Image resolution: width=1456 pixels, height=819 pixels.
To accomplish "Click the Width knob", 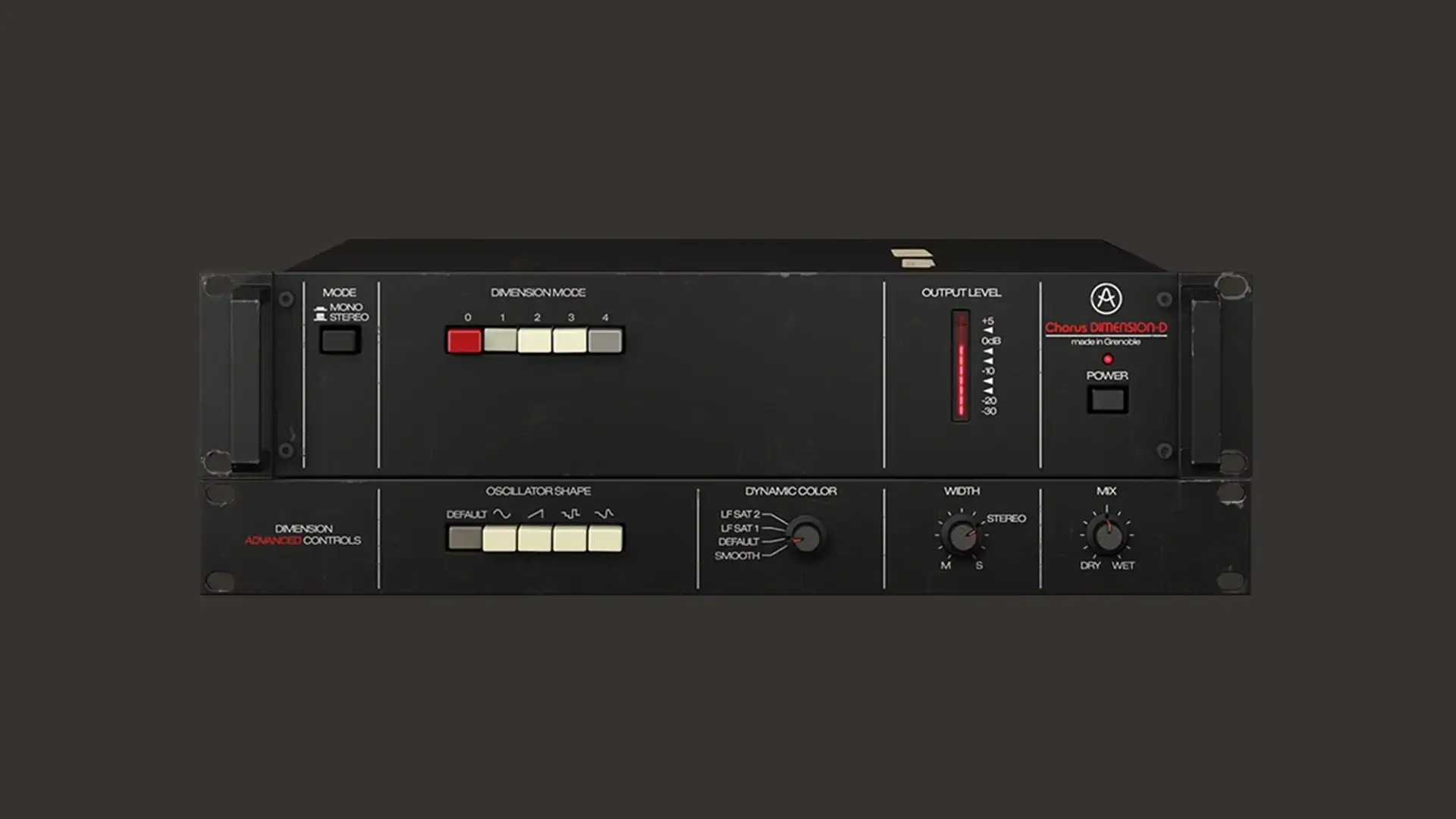I will tap(962, 535).
